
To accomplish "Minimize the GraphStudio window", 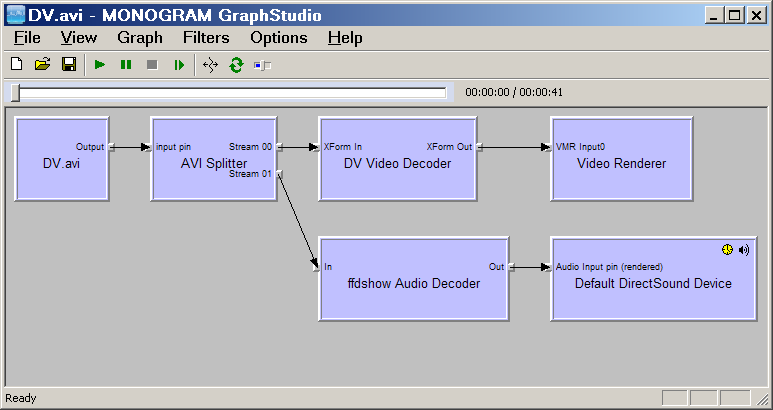I will coord(714,15).
